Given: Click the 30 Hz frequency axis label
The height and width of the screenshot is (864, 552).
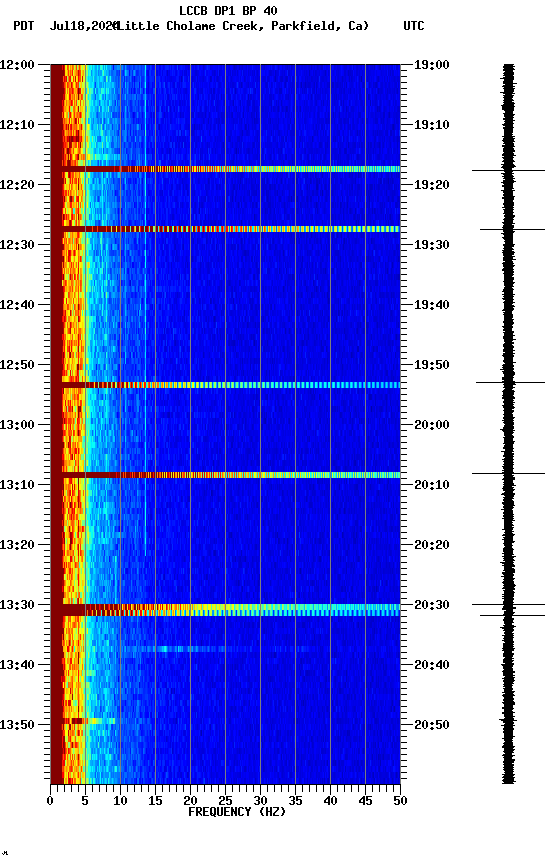Looking at the screenshot, I should [260, 801].
